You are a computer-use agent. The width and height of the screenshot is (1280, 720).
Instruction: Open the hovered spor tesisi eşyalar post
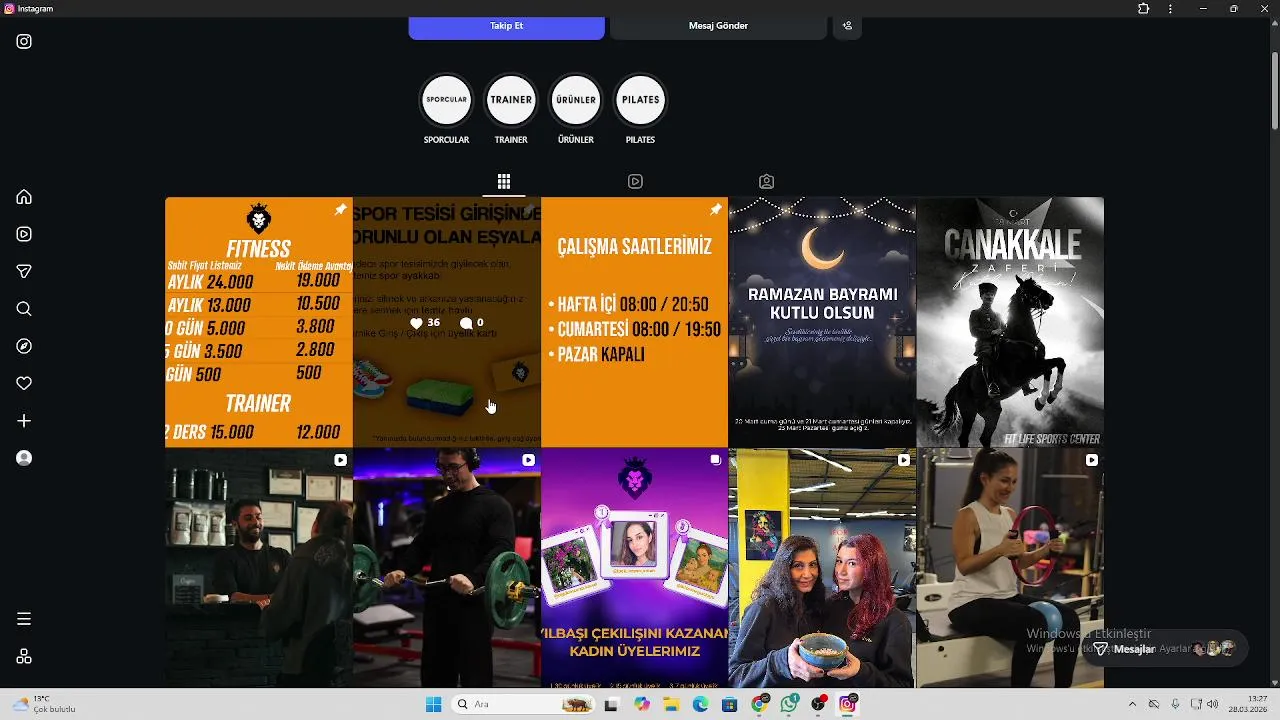(x=447, y=322)
